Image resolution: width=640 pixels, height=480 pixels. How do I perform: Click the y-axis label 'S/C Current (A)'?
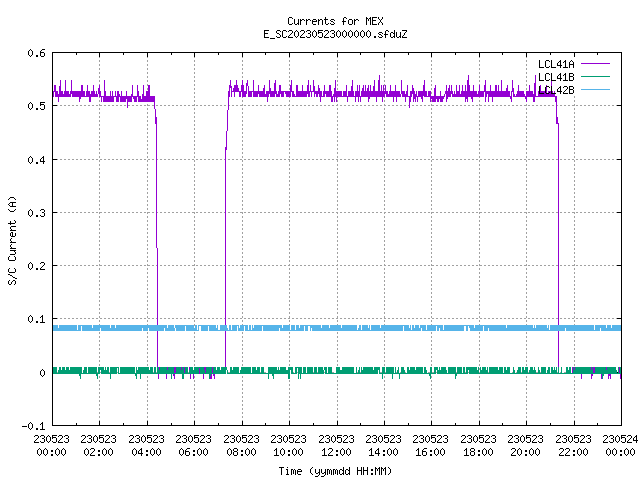(x=12, y=240)
